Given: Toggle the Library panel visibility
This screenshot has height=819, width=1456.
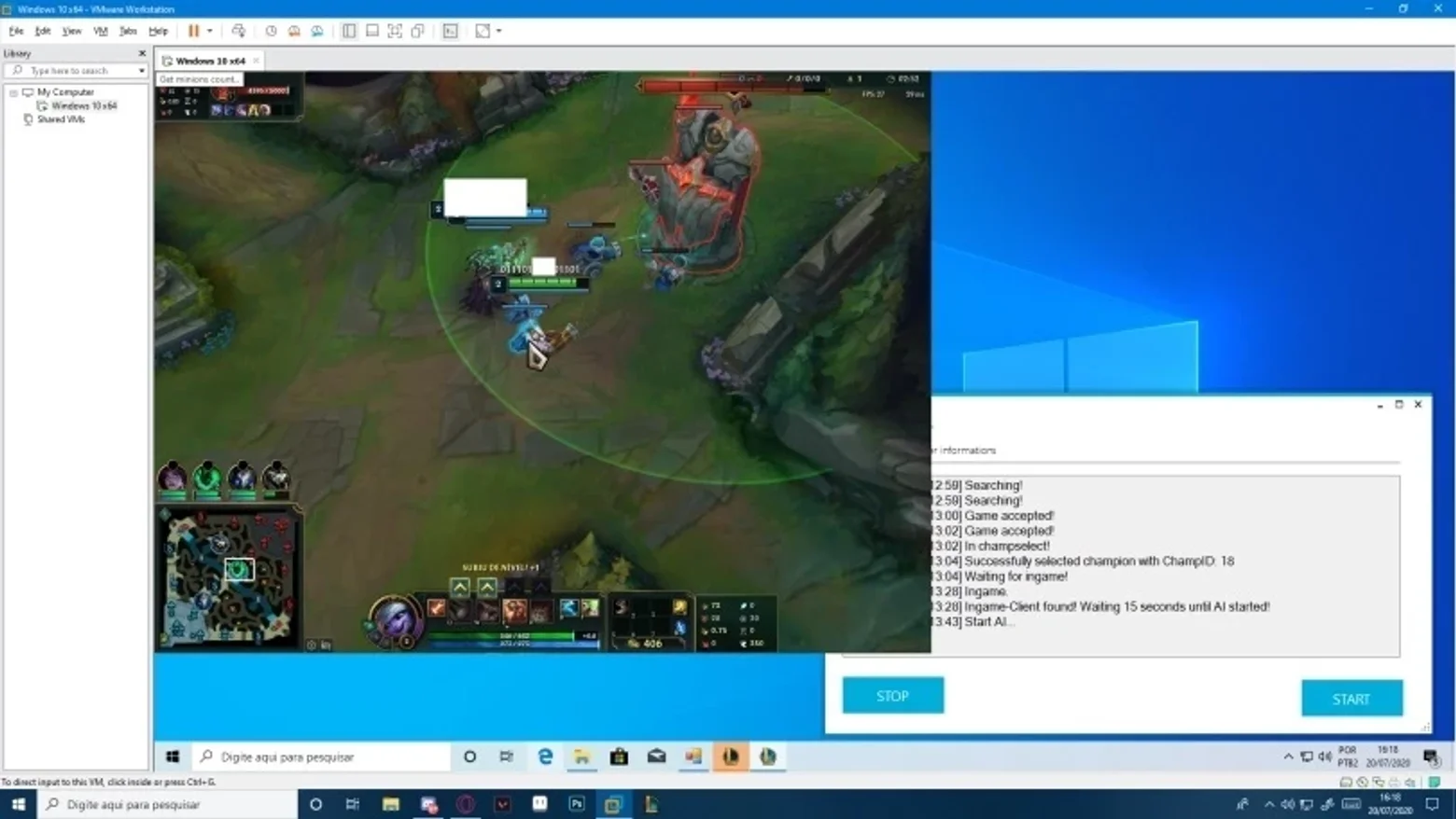Looking at the screenshot, I should point(349,31).
